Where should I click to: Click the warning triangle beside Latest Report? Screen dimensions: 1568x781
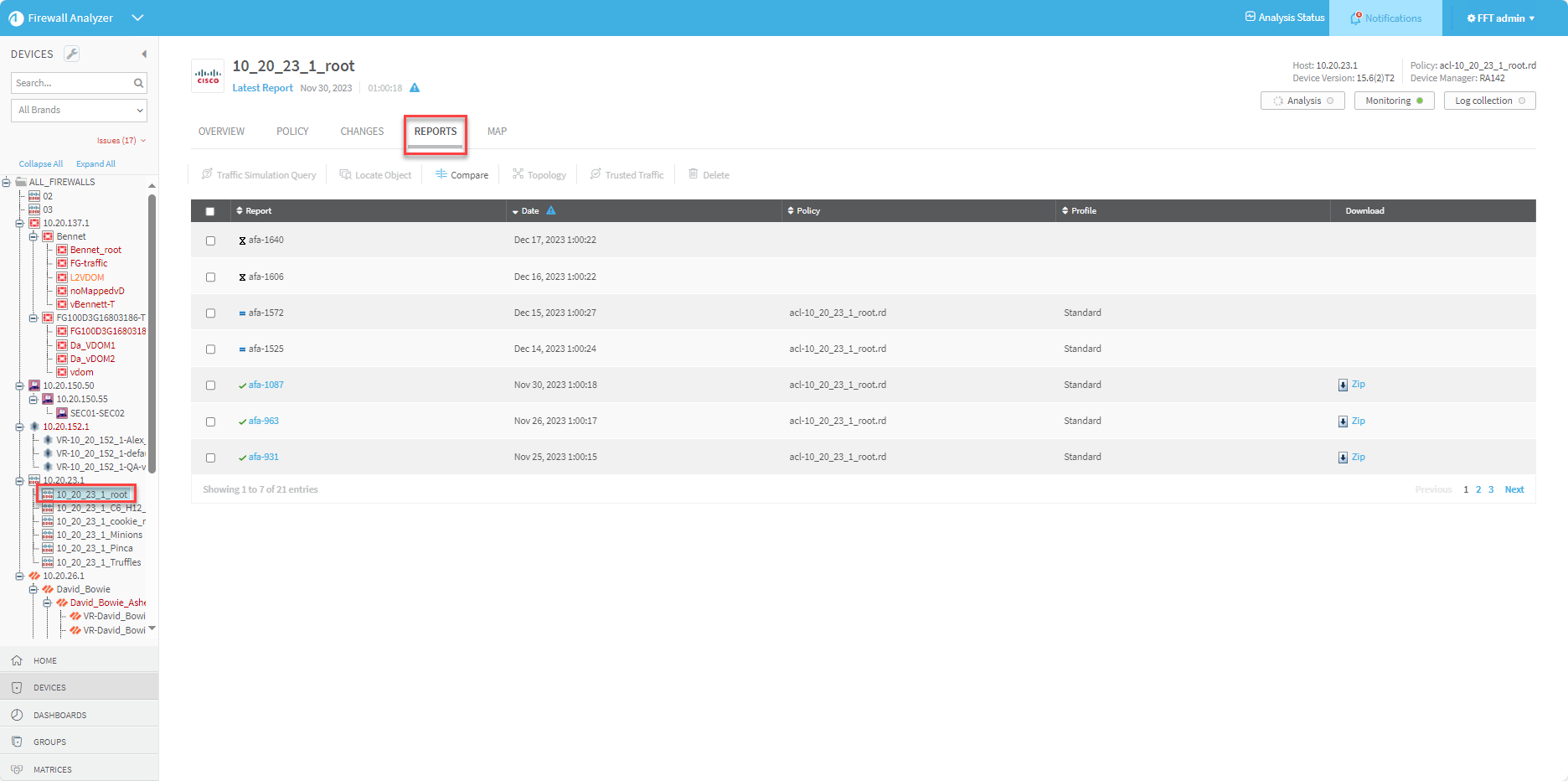coord(415,88)
